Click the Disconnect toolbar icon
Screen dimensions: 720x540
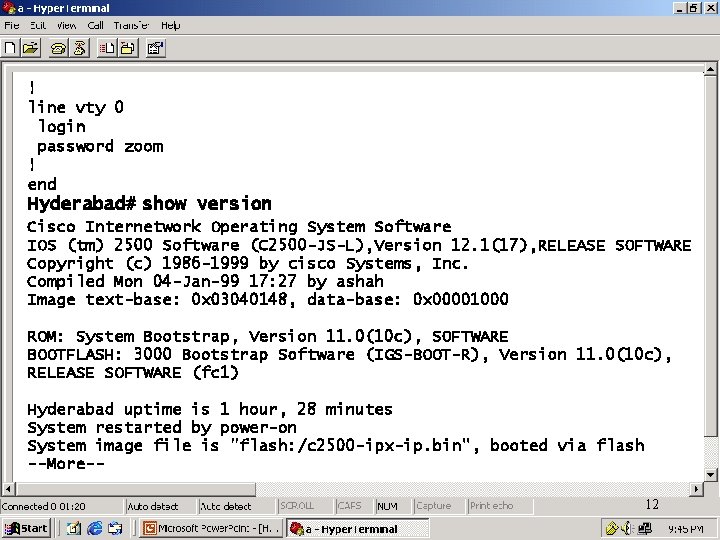coord(79,48)
